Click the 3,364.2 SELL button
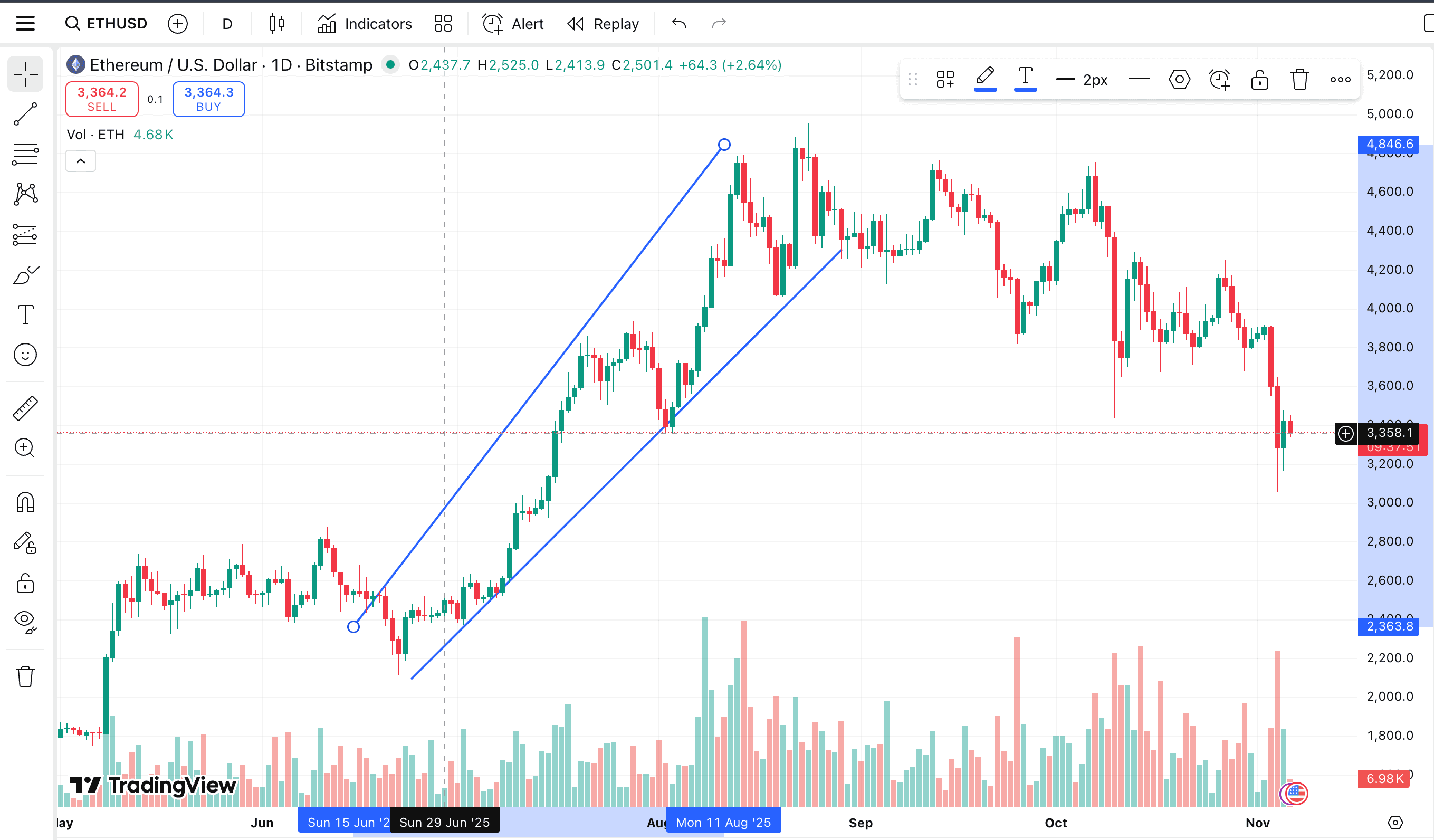This screenshot has height=840, width=1434. click(102, 99)
